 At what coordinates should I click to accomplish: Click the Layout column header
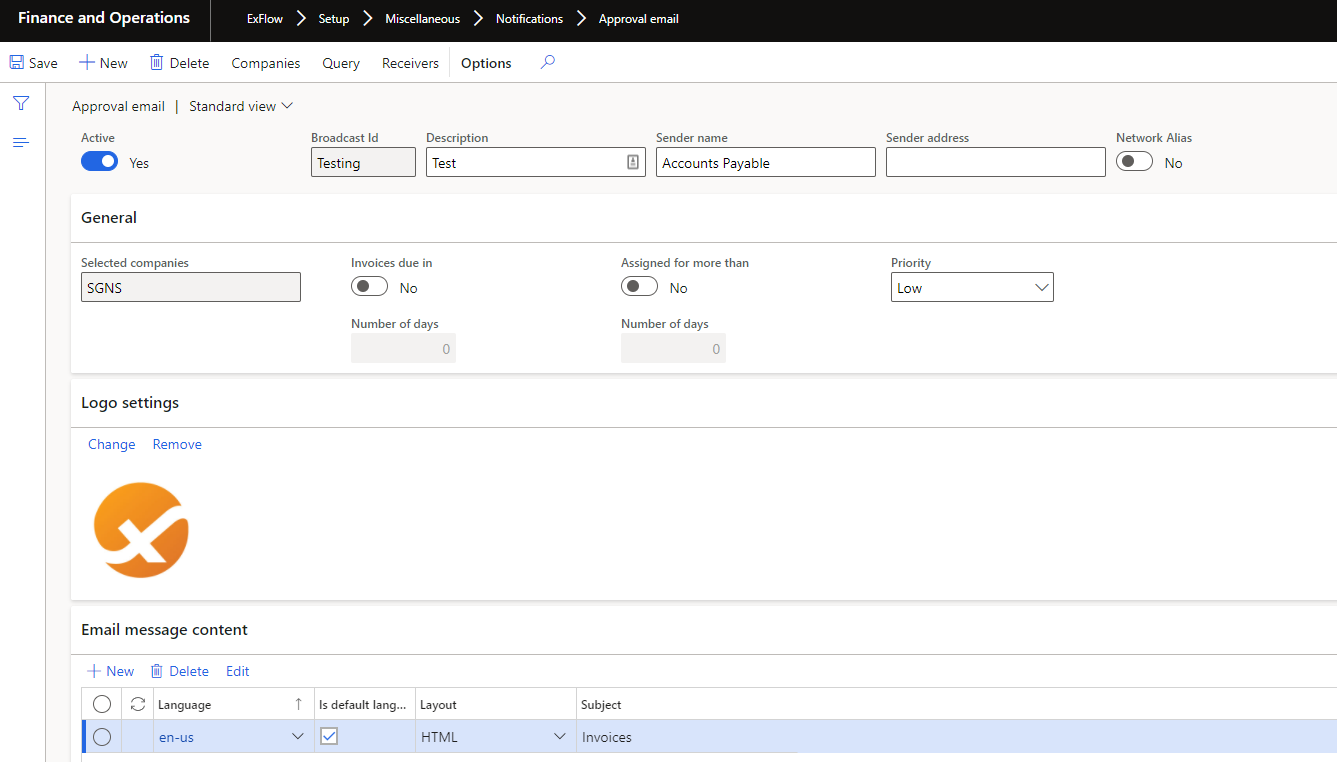(x=496, y=704)
